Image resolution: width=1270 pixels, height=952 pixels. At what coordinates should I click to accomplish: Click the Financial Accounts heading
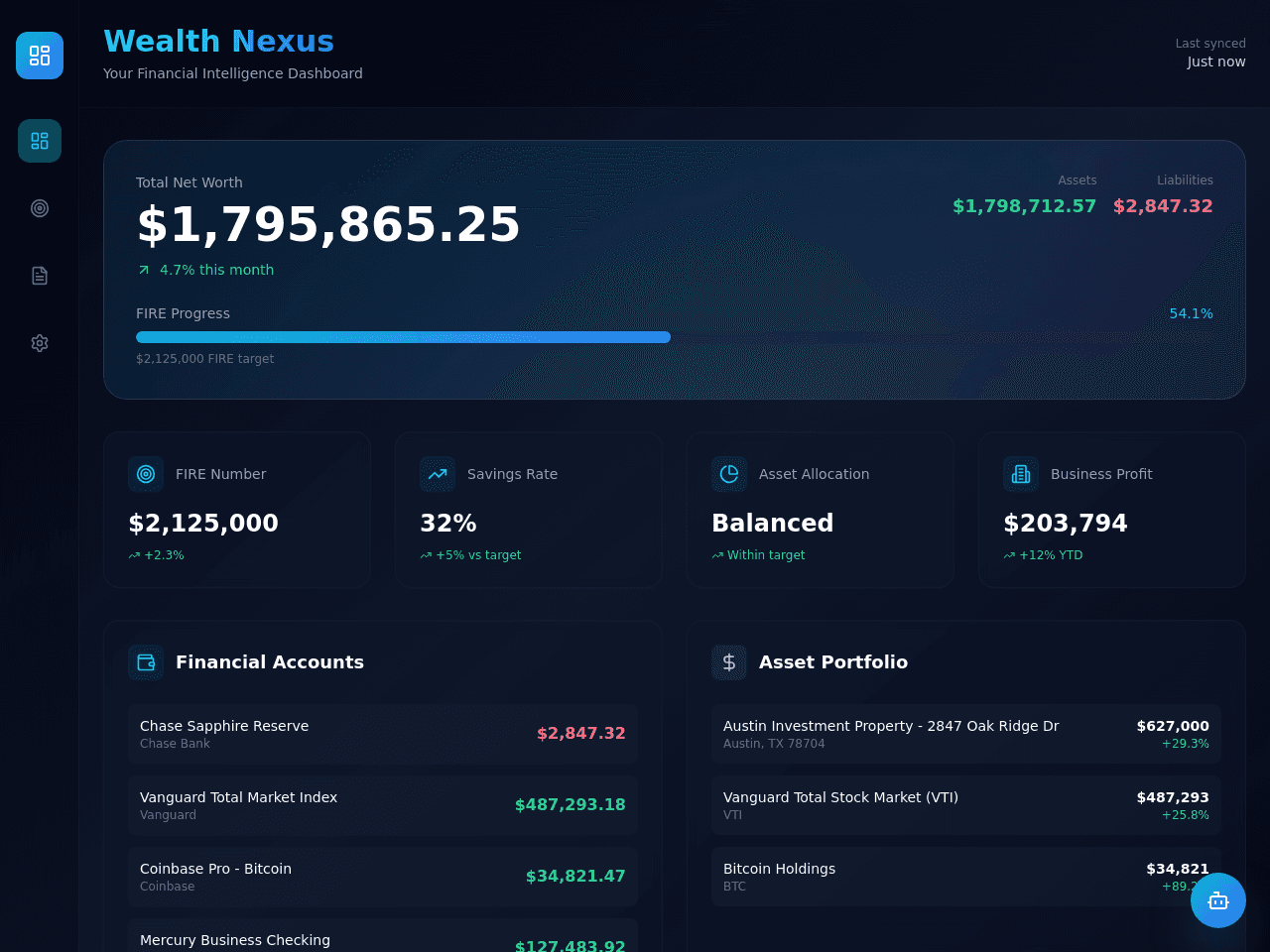[x=270, y=662]
